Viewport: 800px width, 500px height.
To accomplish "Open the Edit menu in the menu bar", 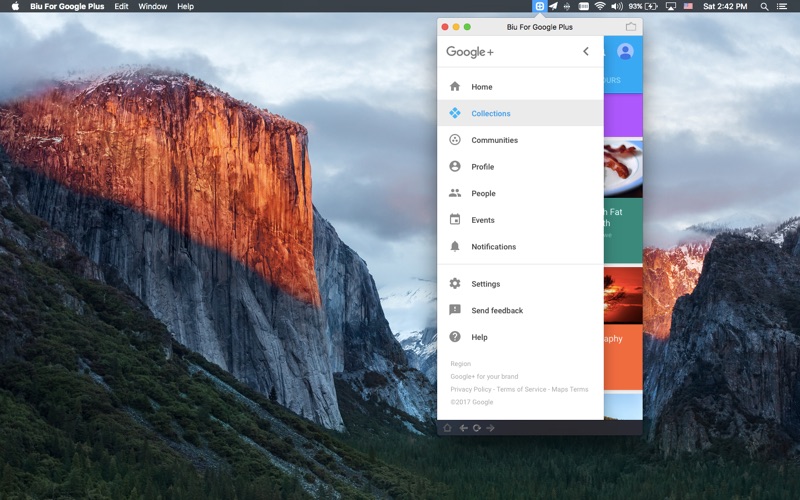I will [x=121, y=6].
